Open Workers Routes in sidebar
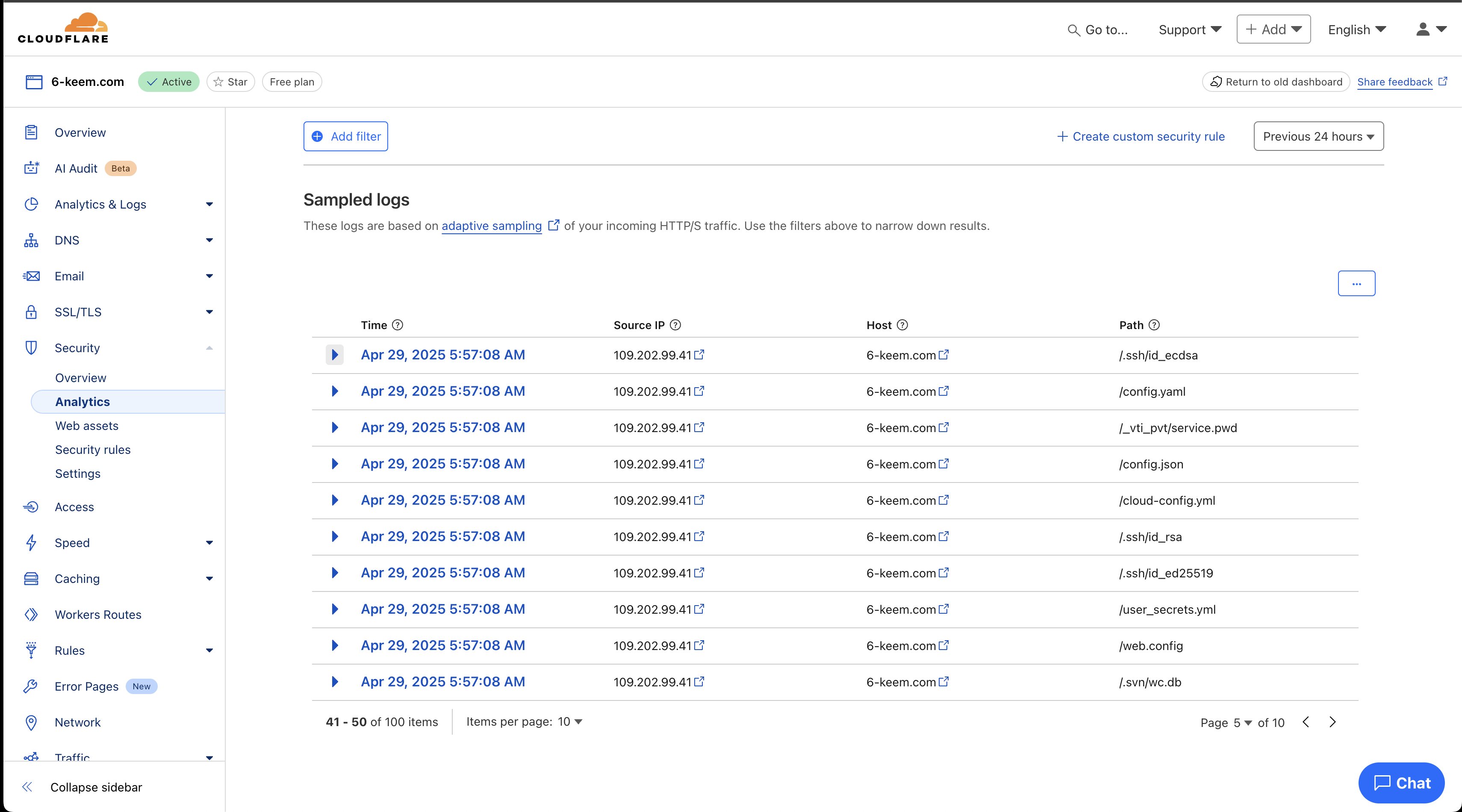Viewport: 1462px width, 812px height. click(97, 615)
